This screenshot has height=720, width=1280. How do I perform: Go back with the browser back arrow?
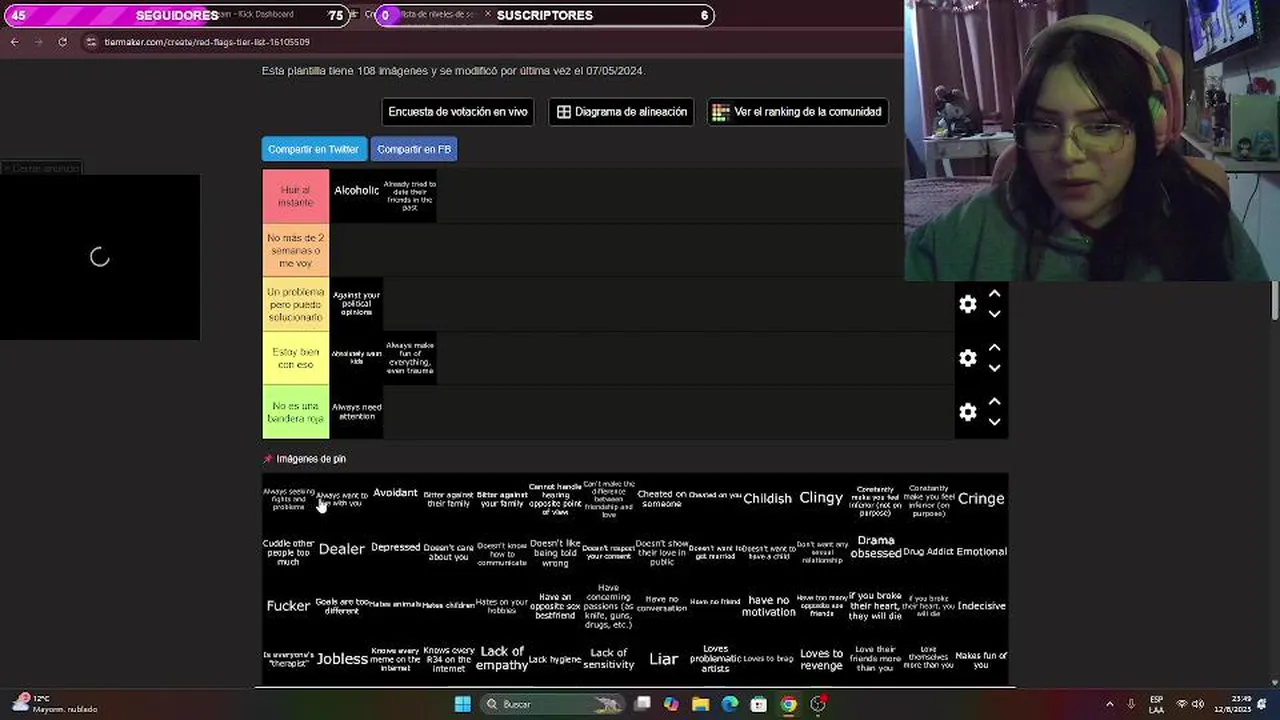pyautogui.click(x=15, y=42)
